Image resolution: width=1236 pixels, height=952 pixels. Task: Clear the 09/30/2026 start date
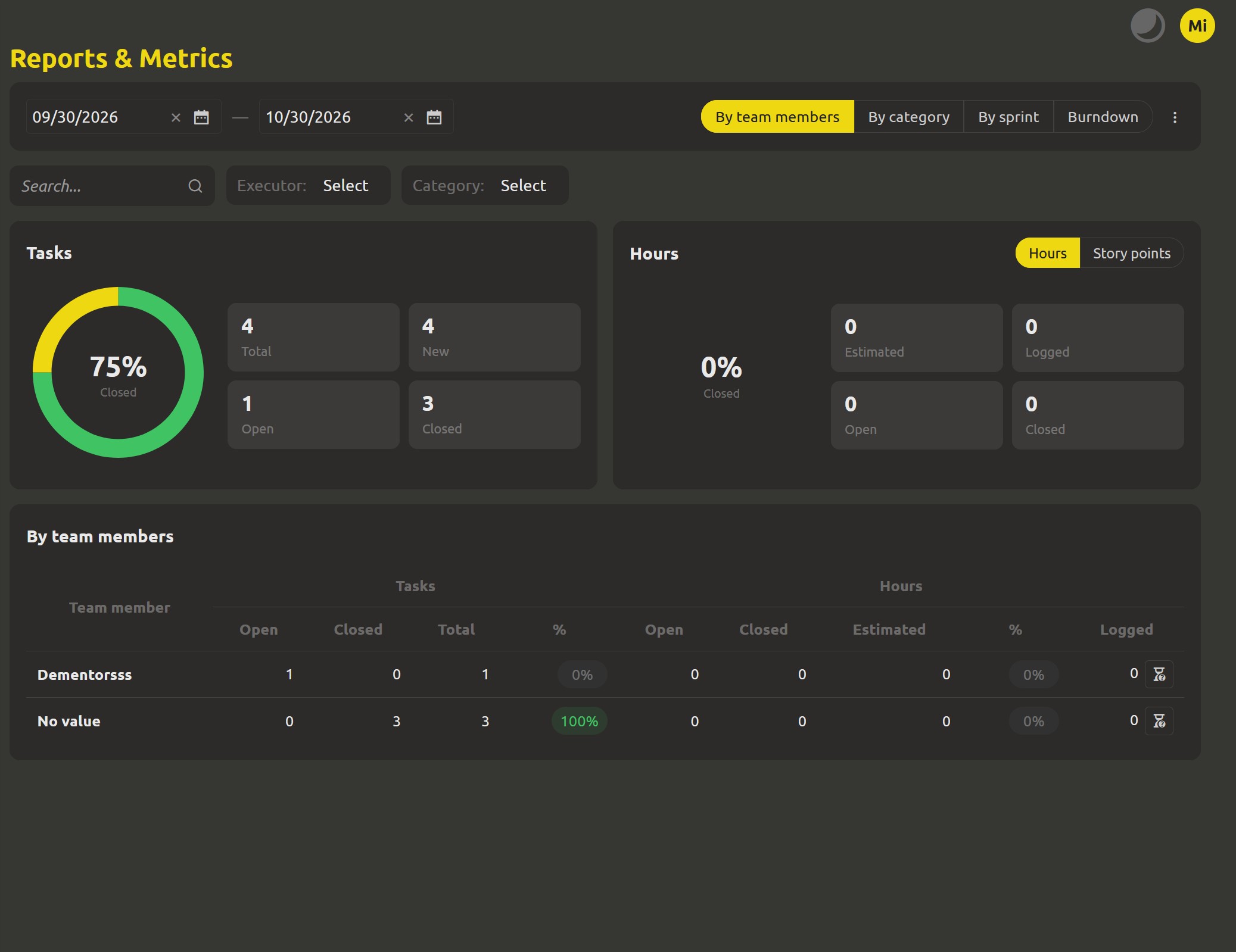click(176, 118)
